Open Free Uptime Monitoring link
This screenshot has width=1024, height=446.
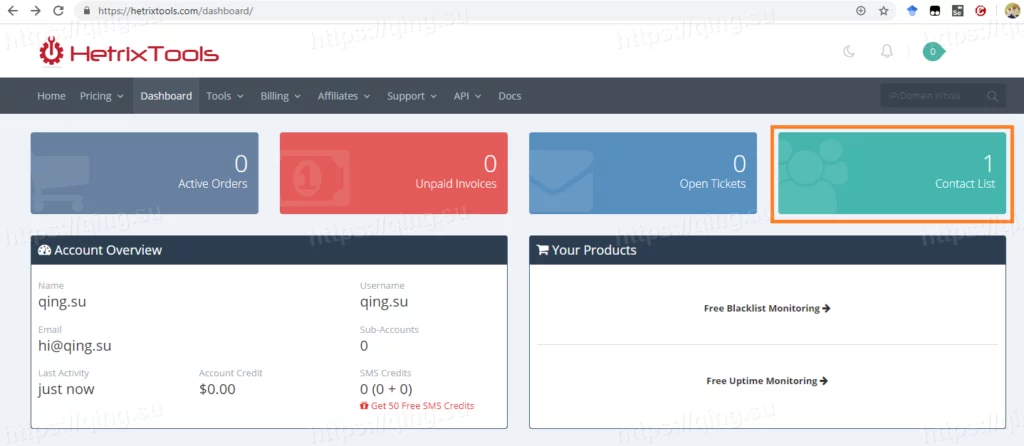pos(767,381)
